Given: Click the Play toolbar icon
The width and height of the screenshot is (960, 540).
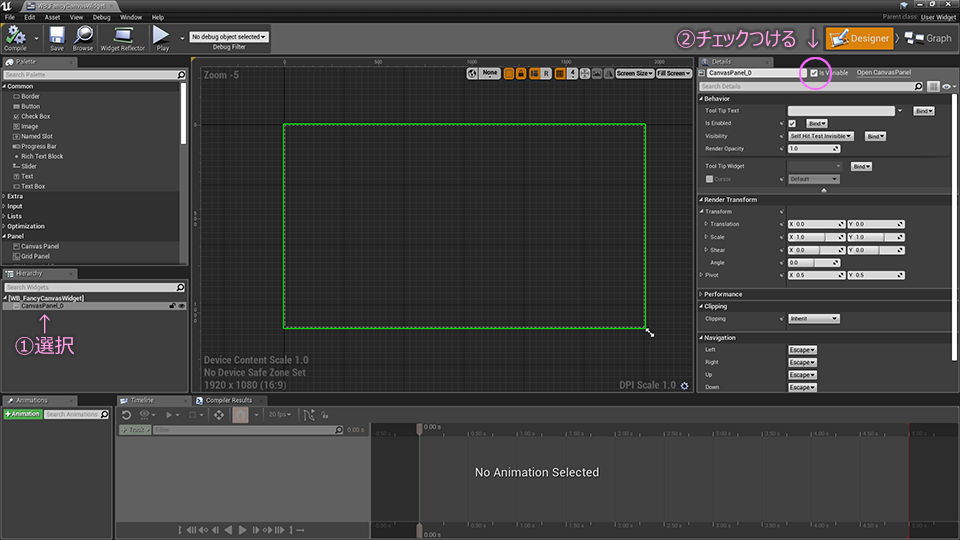Looking at the screenshot, I should 162,39.
